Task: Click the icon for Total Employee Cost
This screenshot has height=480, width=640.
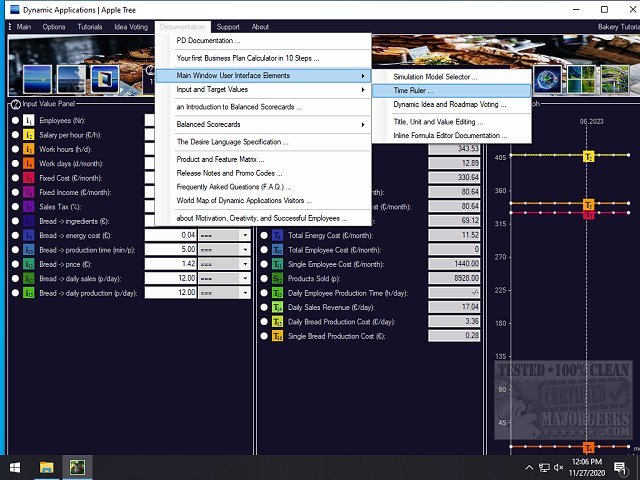Action: (x=278, y=250)
